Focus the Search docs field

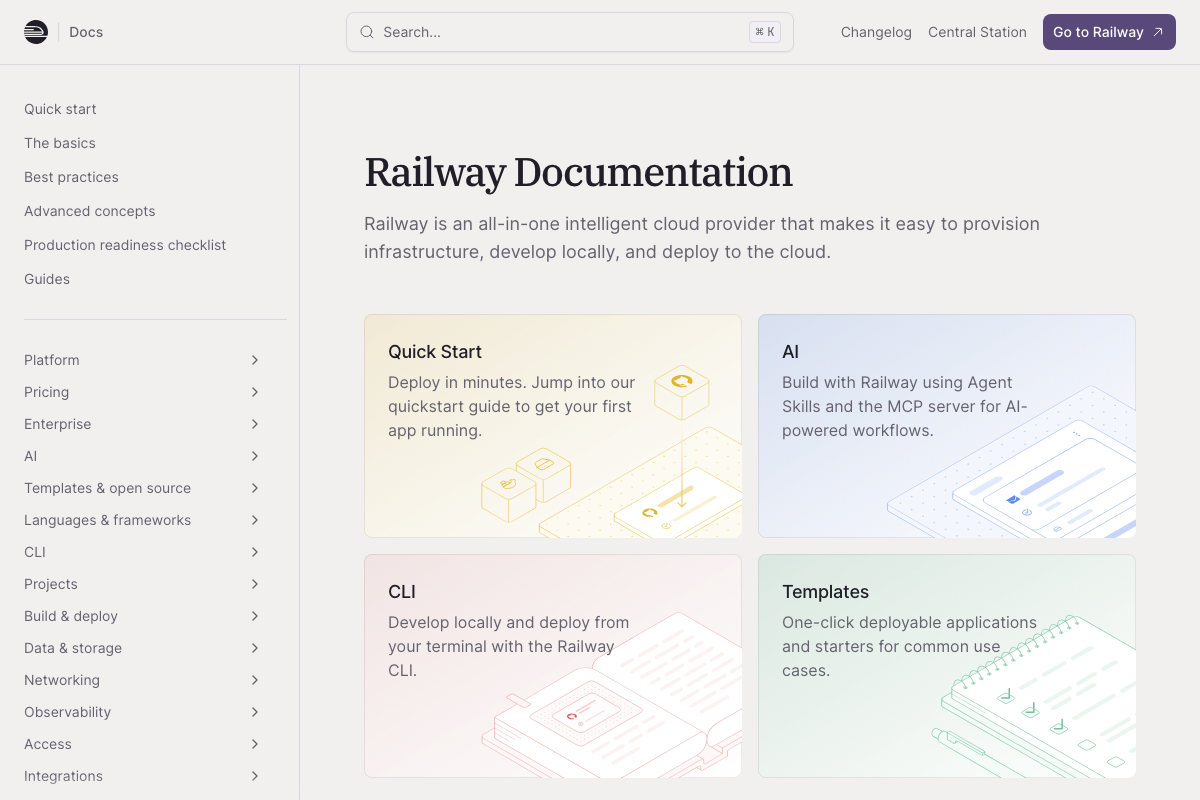click(570, 32)
